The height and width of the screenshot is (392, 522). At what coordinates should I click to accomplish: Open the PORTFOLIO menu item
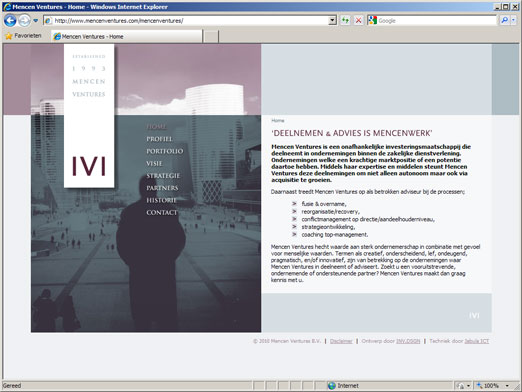point(165,151)
